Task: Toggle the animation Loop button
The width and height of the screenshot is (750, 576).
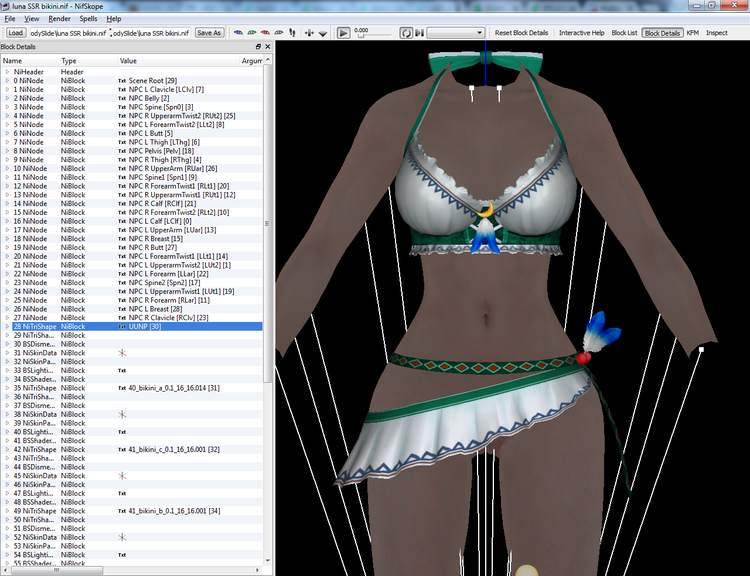Action: coord(406,33)
